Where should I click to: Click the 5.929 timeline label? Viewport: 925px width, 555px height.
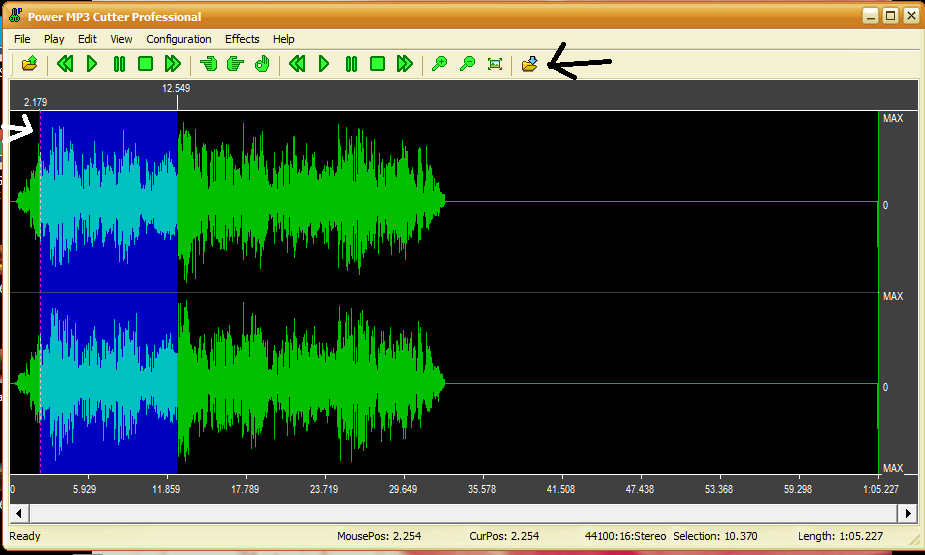84,489
